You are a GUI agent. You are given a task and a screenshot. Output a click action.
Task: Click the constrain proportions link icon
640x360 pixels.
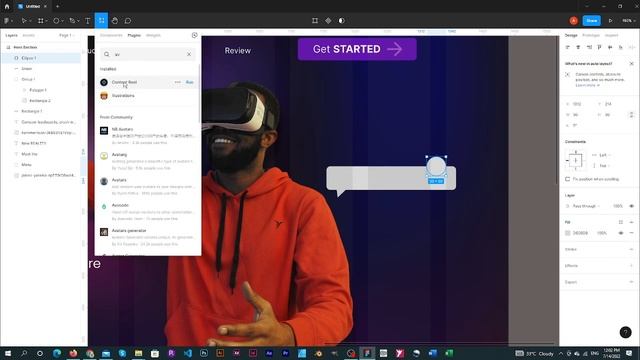click(631, 115)
